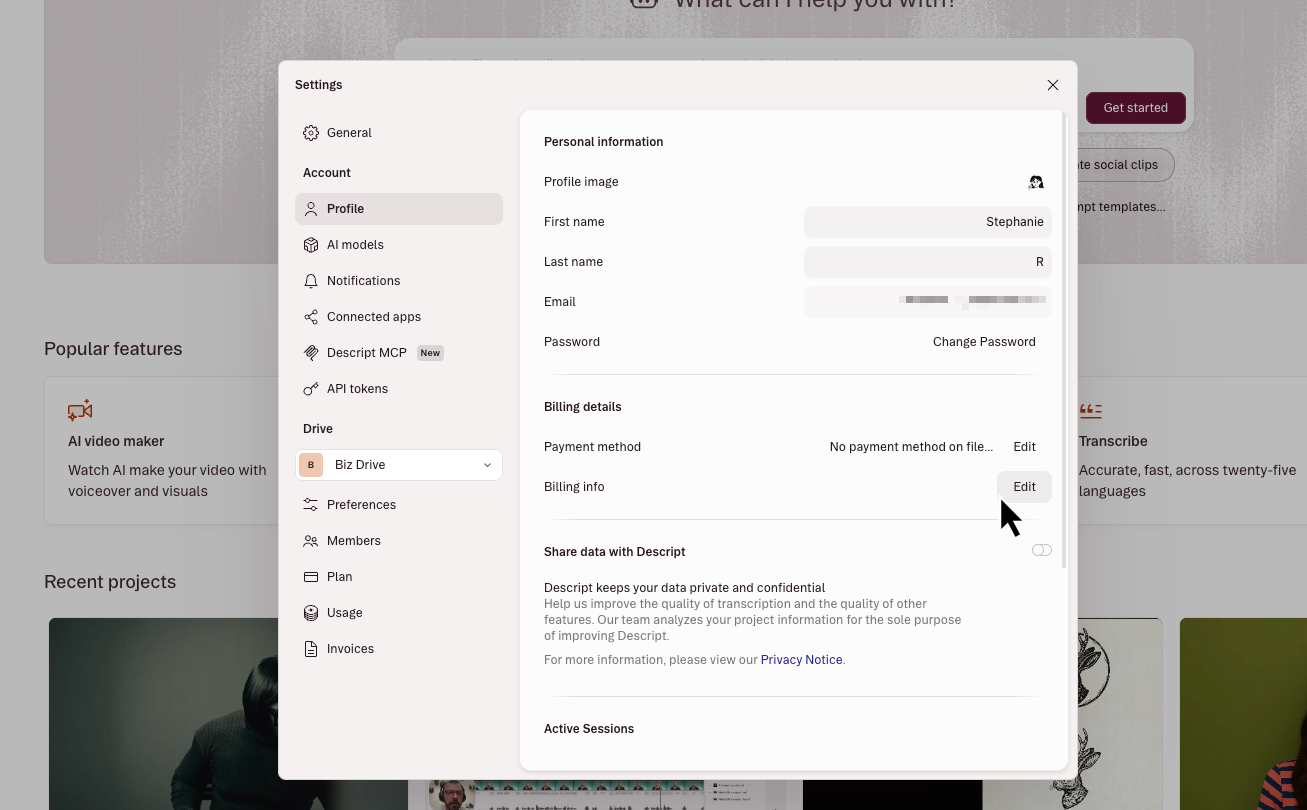
Task: Click the 'Personal information' heading
Action: tap(604, 142)
